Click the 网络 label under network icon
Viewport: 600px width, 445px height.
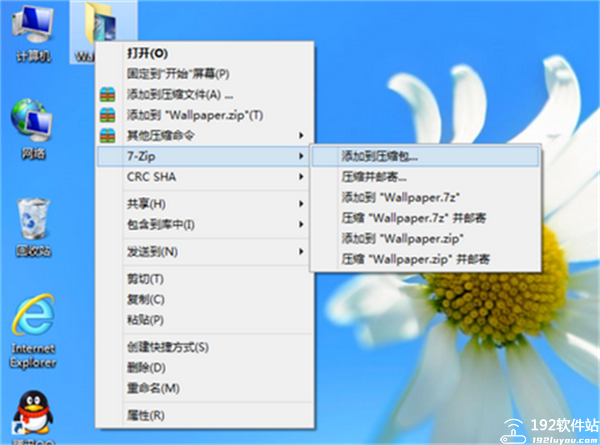click(33, 153)
